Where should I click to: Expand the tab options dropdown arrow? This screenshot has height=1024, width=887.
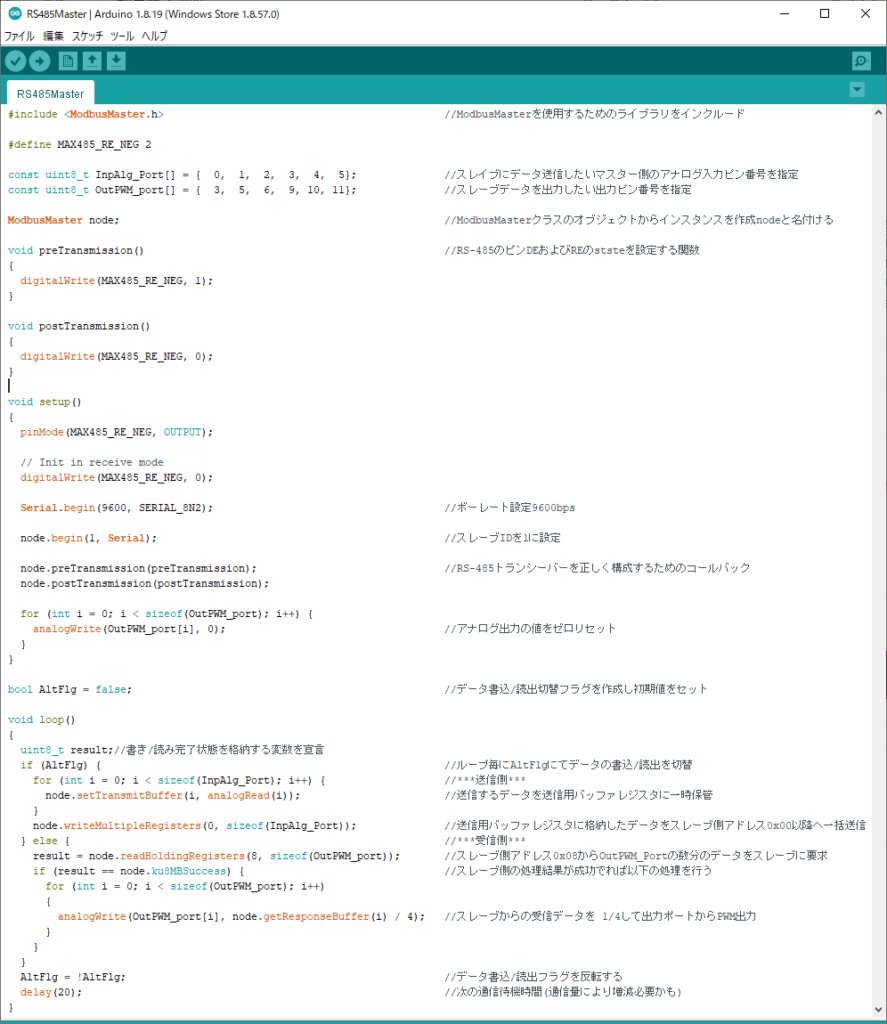pyautogui.click(x=856, y=90)
